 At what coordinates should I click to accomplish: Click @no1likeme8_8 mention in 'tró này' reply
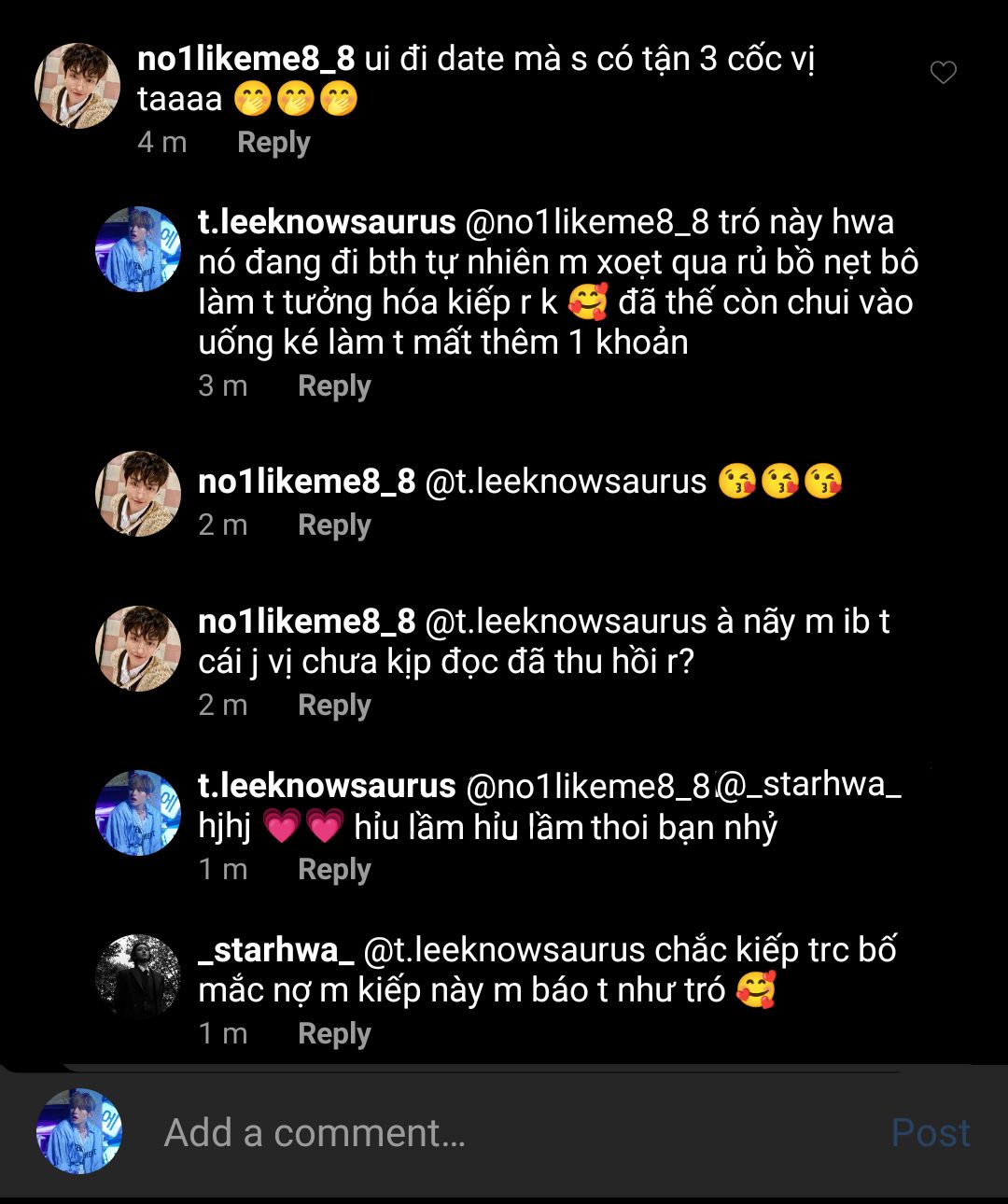[x=587, y=223]
